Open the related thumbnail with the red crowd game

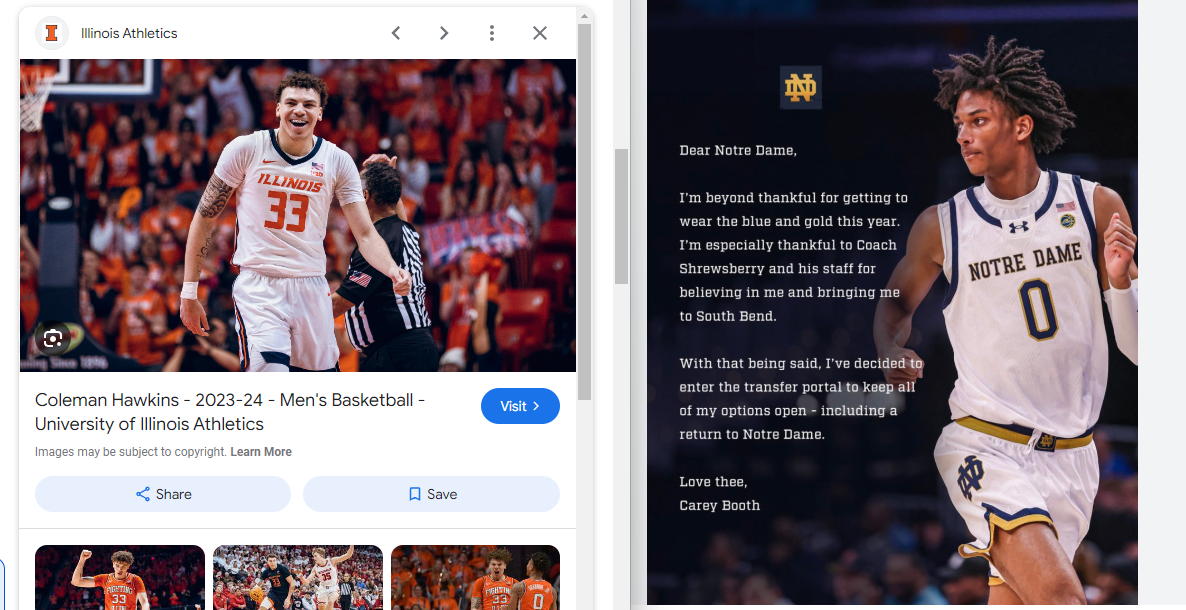[298, 577]
